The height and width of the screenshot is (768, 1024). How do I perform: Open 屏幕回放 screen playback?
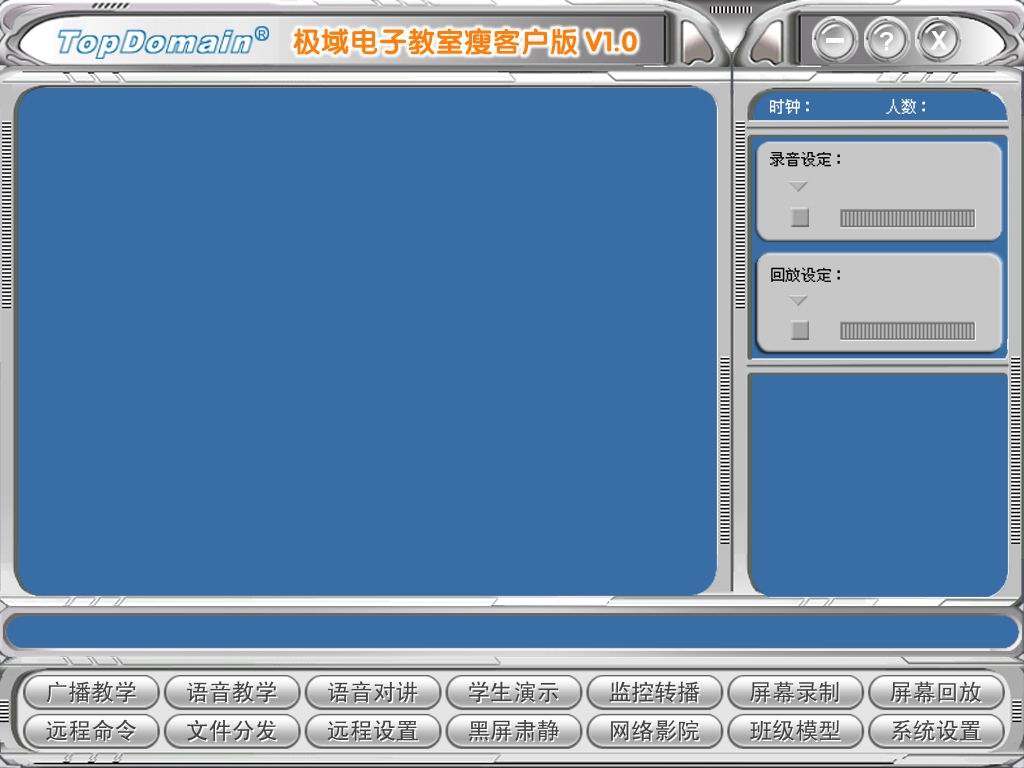pyautogui.click(x=936, y=692)
